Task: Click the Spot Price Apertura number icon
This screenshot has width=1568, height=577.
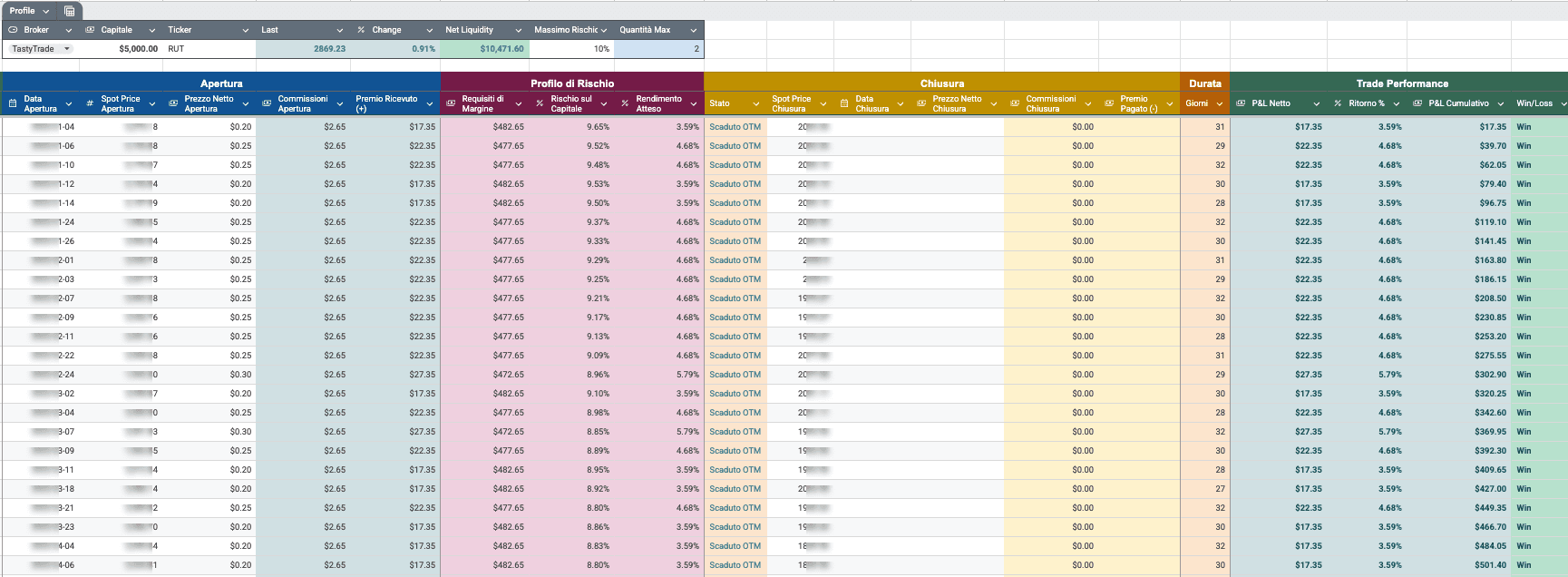Action: (x=90, y=103)
